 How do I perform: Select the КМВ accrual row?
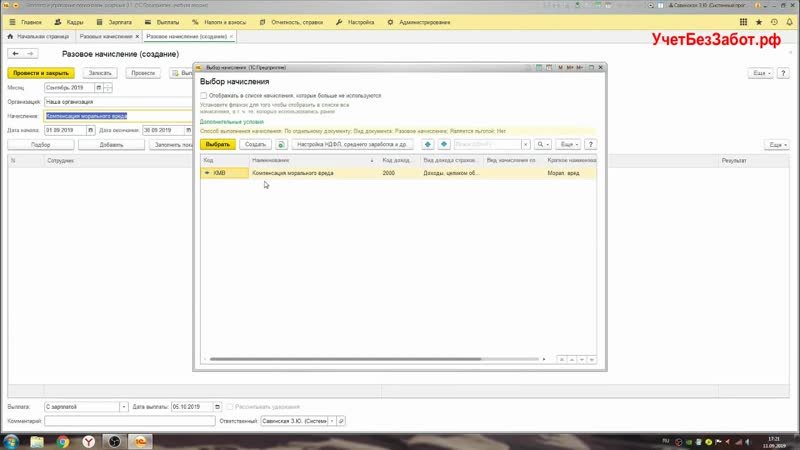pyautogui.click(x=292, y=172)
